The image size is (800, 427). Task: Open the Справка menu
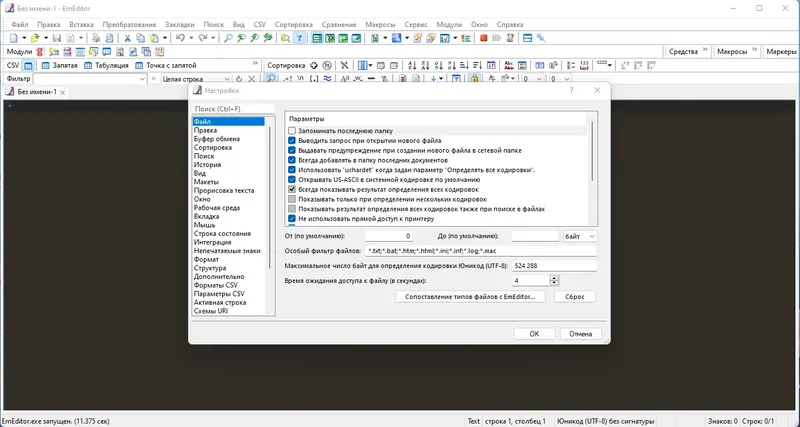(510, 24)
